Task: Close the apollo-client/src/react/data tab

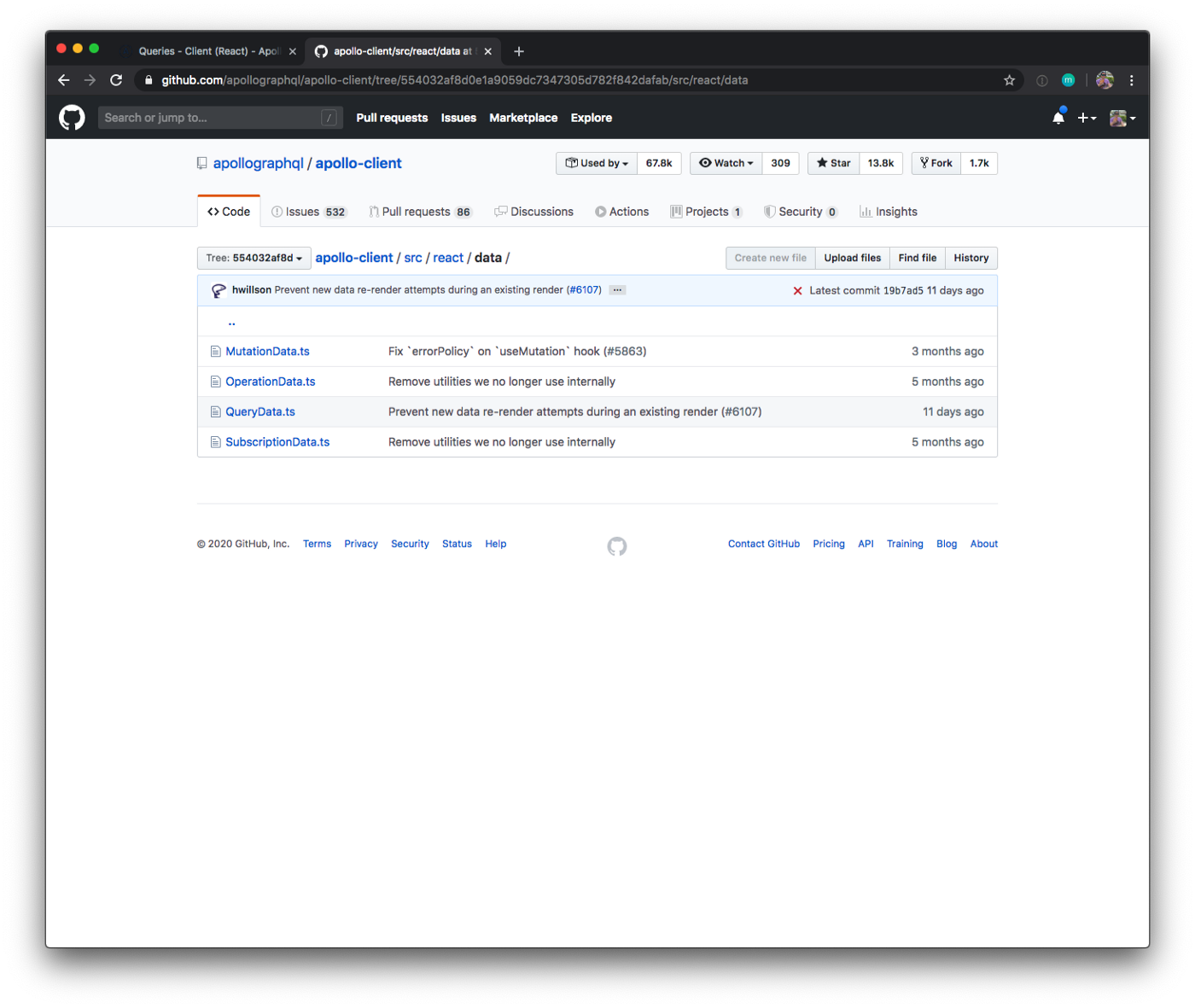Action: [488, 51]
